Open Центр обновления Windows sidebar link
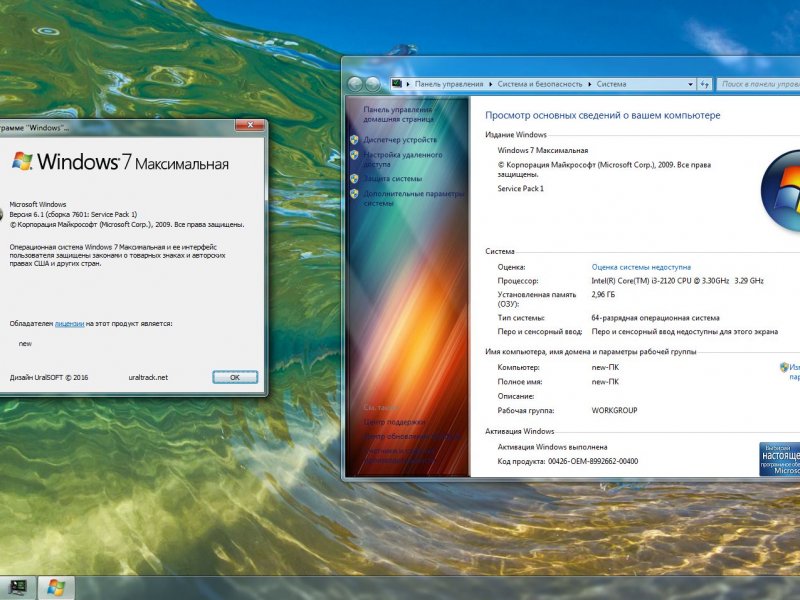Viewport: 800px width, 600px height. 412,437
